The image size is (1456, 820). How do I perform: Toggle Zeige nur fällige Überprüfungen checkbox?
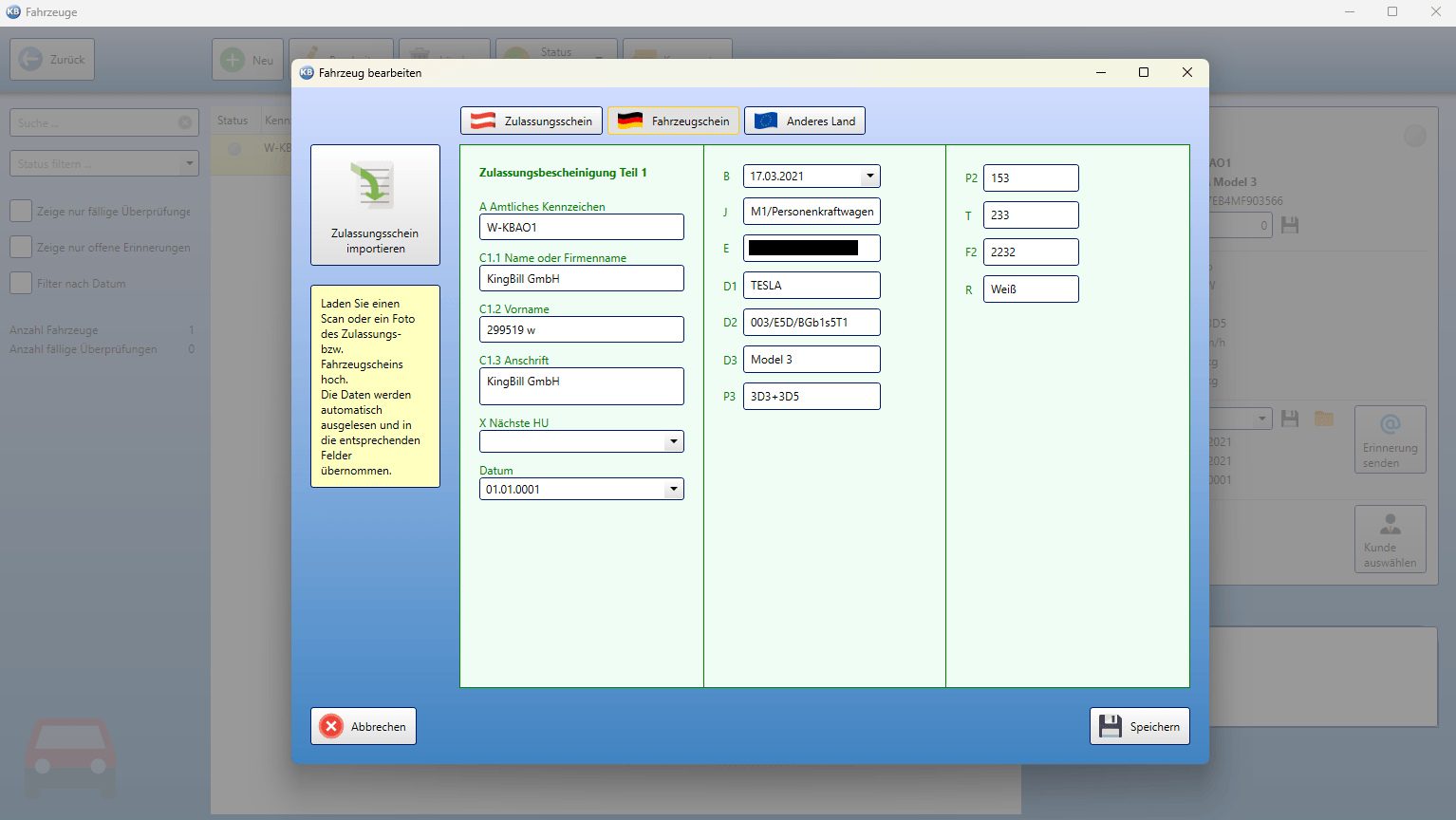tap(21, 211)
